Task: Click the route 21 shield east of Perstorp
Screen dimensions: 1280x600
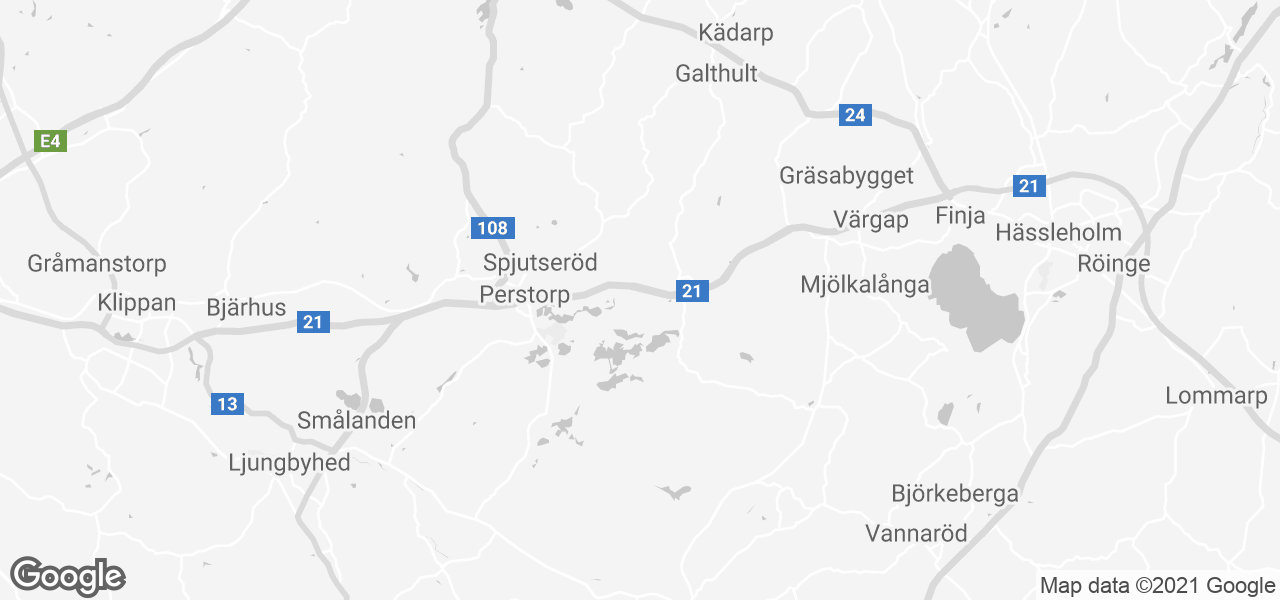Action: 692,291
